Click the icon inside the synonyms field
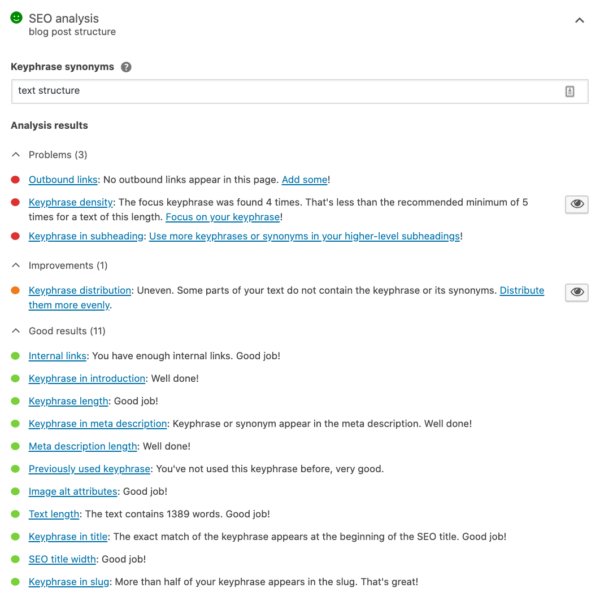The width and height of the screenshot is (600, 610). 570,91
